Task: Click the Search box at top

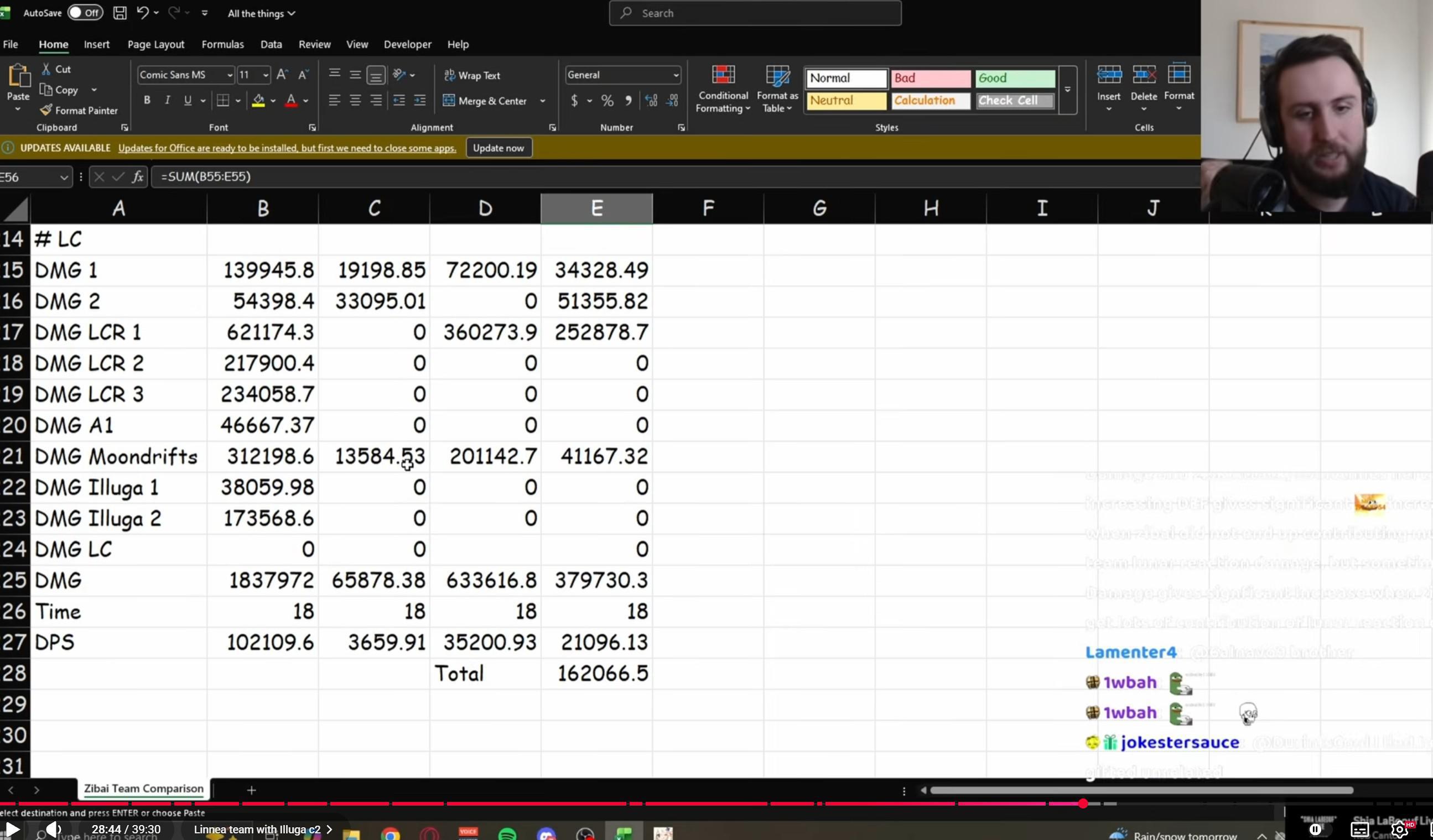Action: [755, 13]
